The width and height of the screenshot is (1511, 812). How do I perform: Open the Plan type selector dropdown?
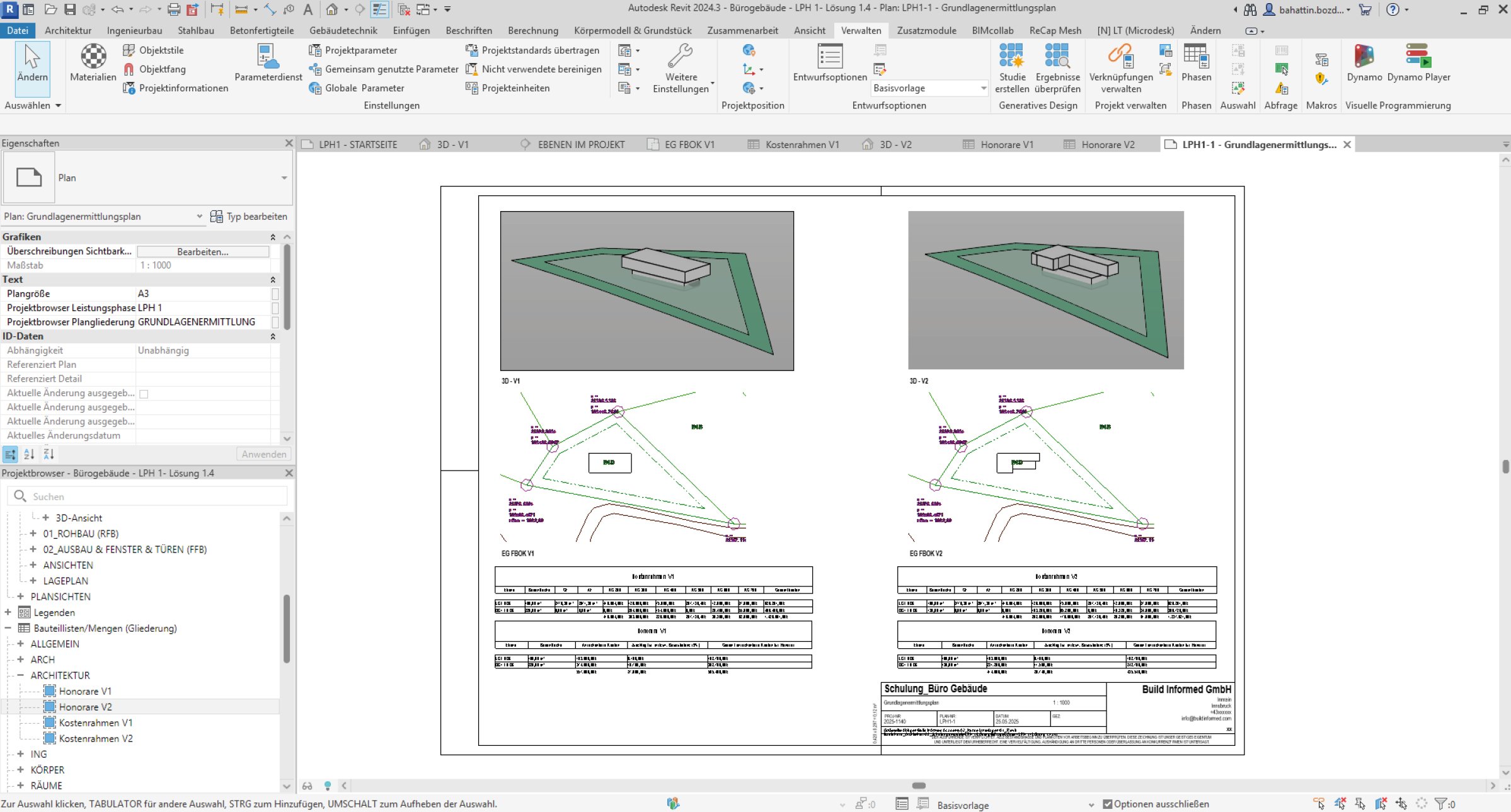tap(284, 178)
